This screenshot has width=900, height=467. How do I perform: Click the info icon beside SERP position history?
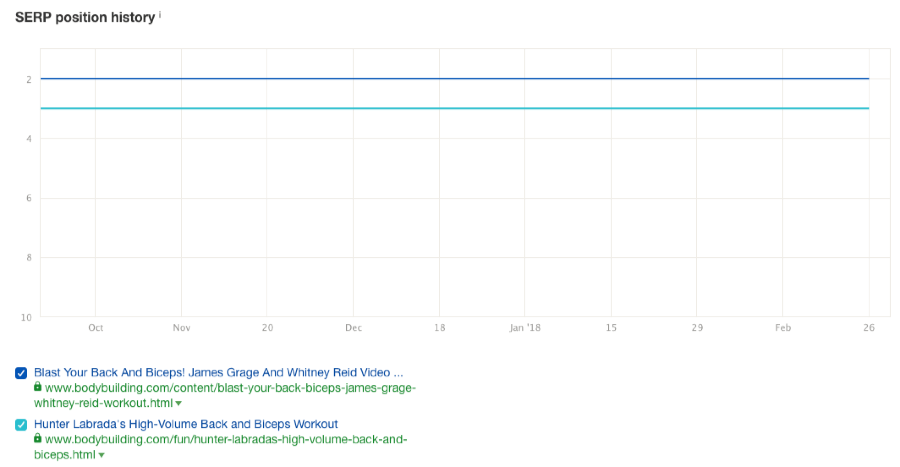tap(160, 15)
